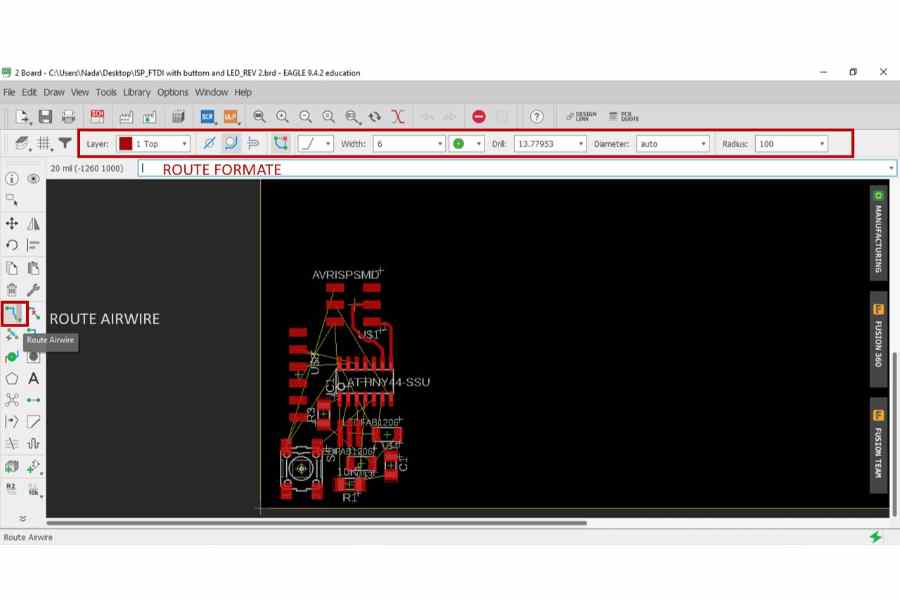The width and height of the screenshot is (900, 600).
Task: Select the Delete trash tool
Action: pyautogui.click(x=11, y=289)
